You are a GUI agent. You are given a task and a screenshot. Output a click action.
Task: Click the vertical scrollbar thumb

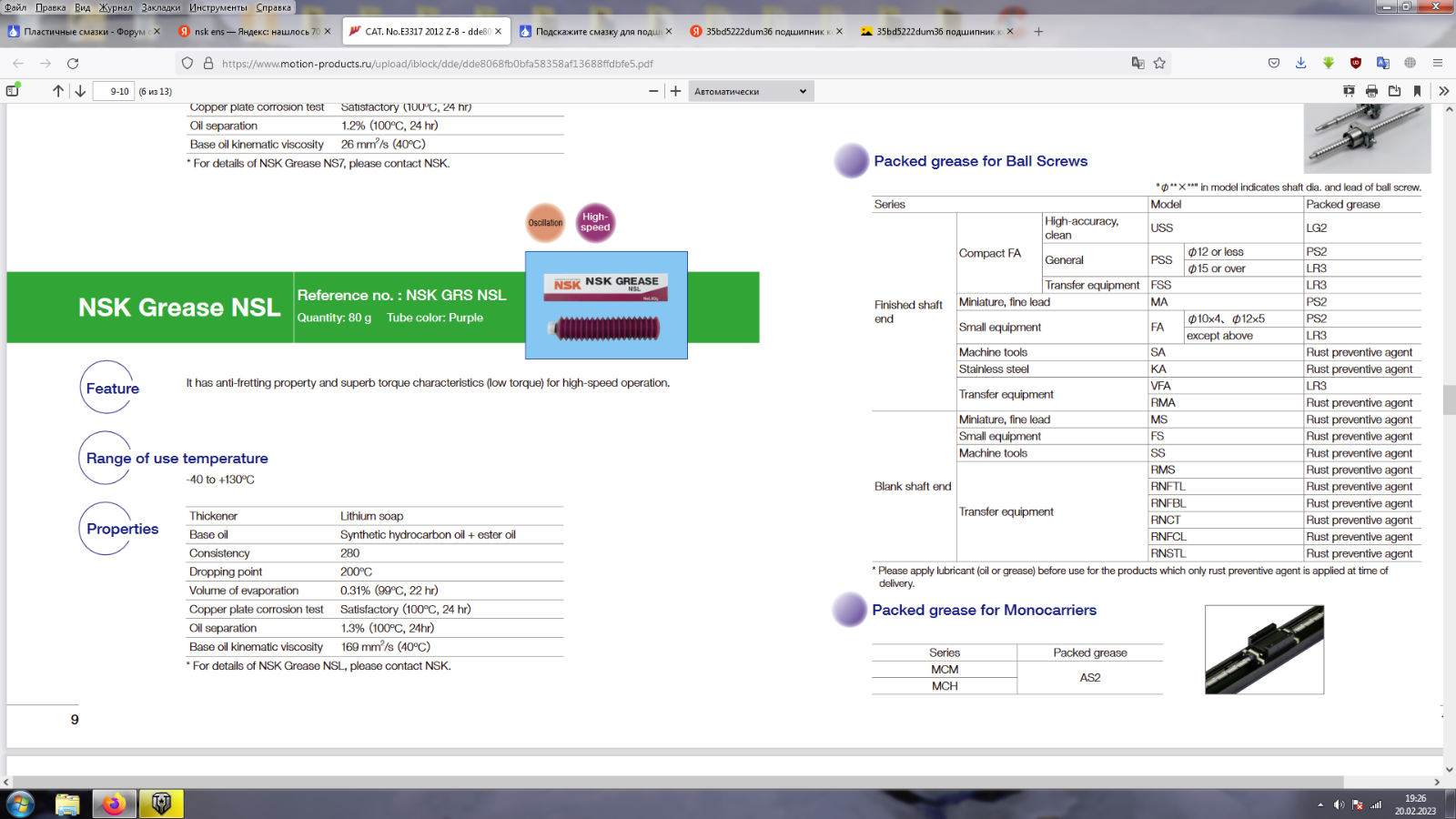click(1449, 399)
